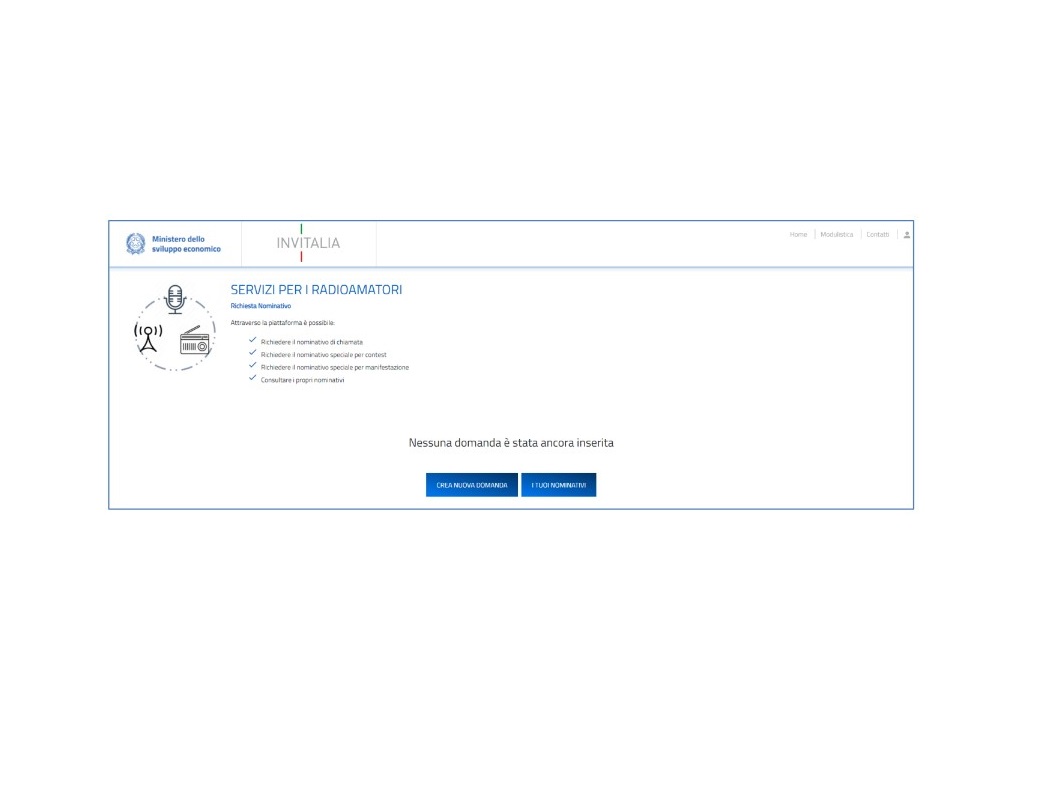Select text Consultare i propri nominativi
Screen dimensions: 1054x789
click(302, 380)
